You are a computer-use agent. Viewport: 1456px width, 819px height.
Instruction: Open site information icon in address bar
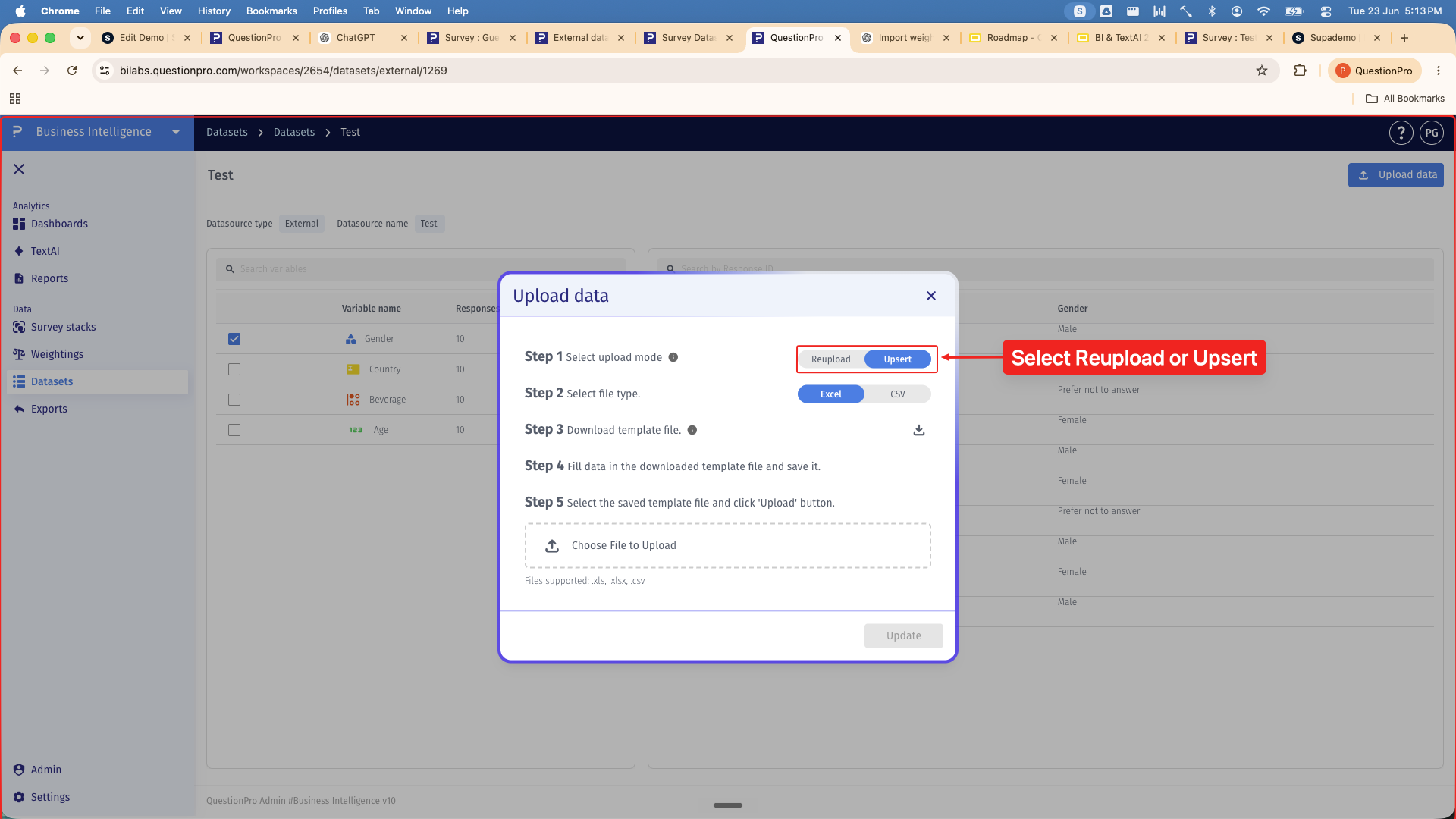pyautogui.click(x=105, y=71)
